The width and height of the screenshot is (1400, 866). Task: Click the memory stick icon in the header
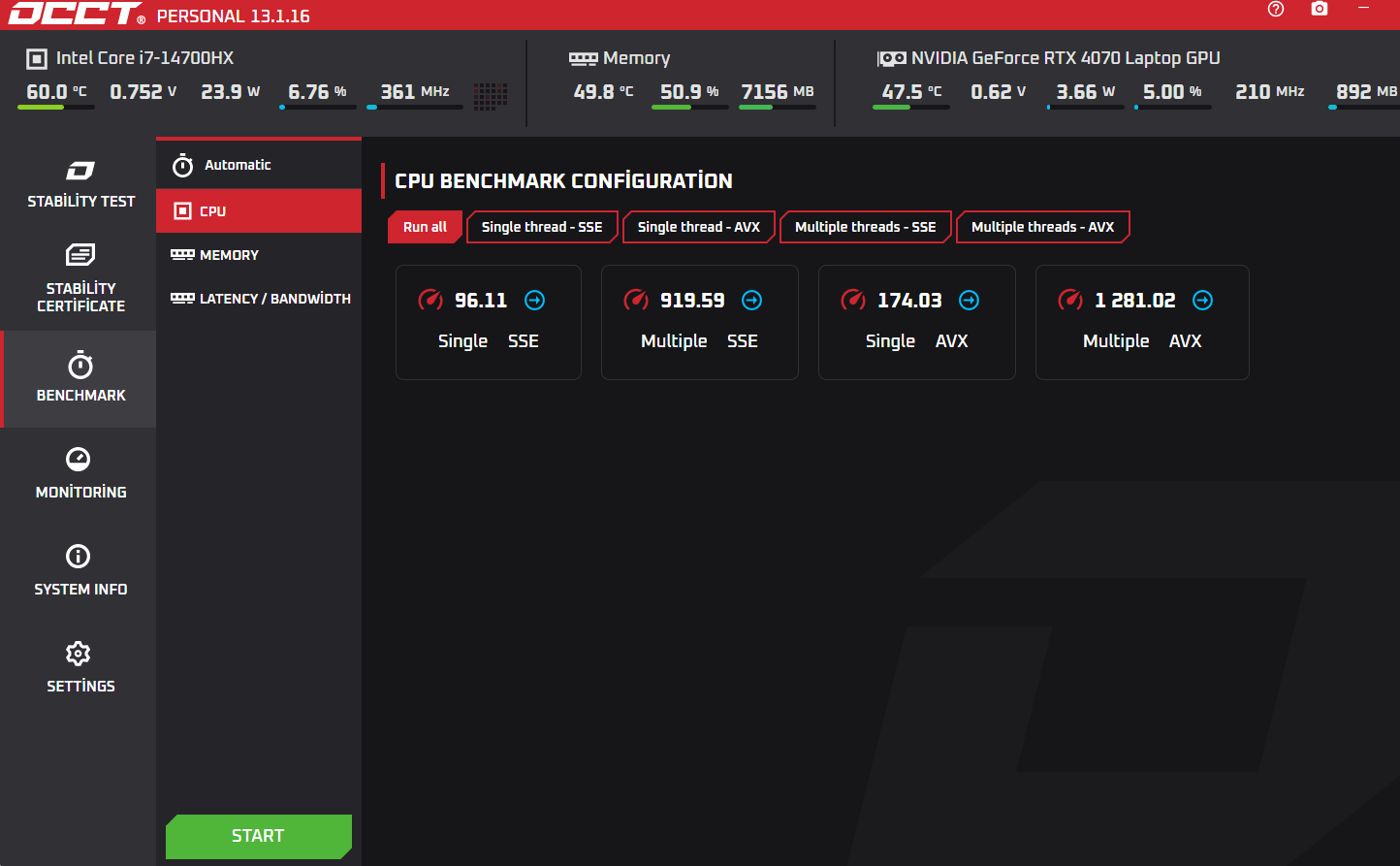pos(583,58)
